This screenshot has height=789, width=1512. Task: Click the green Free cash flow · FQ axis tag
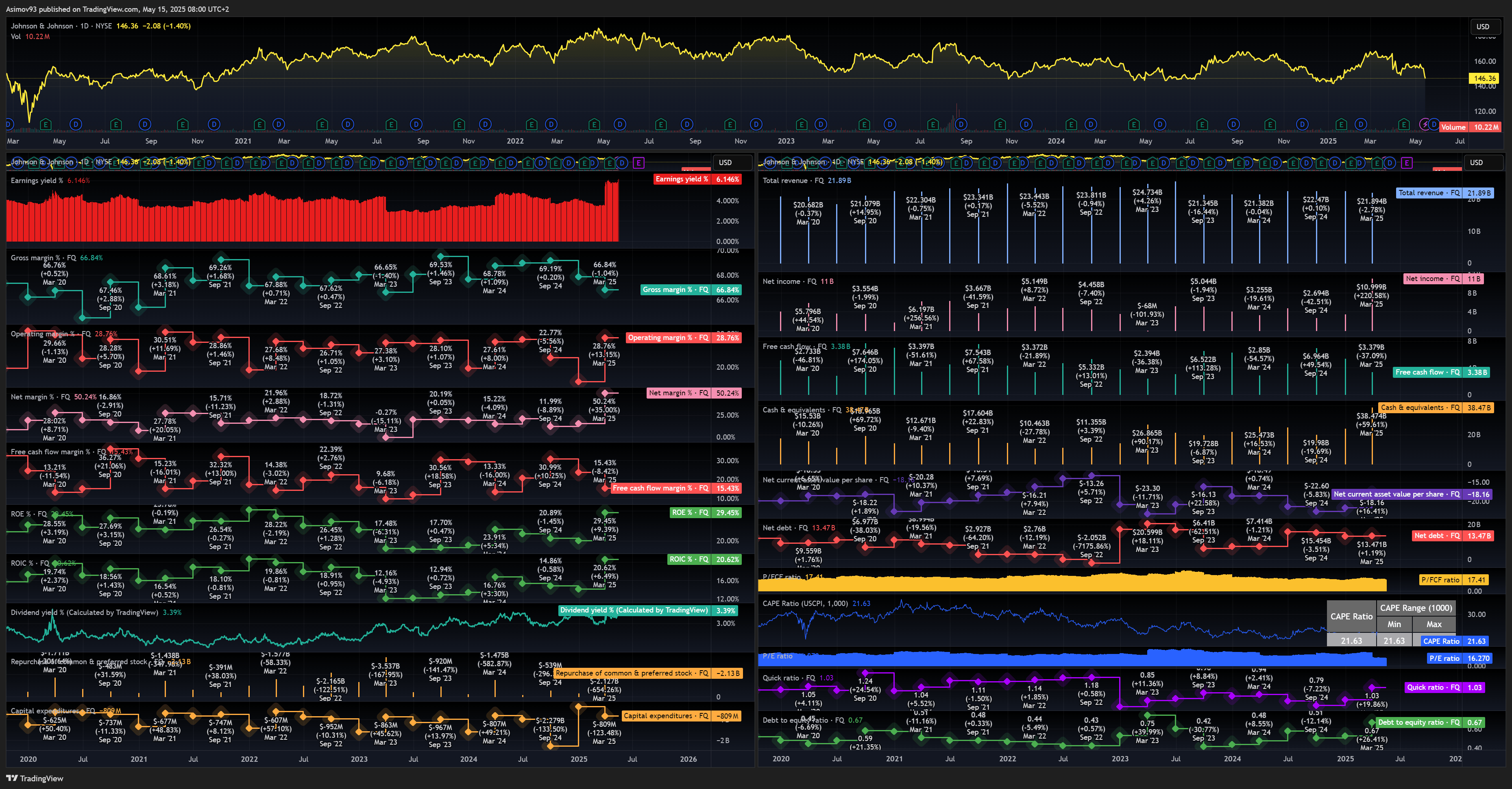tap(1442, 372)
